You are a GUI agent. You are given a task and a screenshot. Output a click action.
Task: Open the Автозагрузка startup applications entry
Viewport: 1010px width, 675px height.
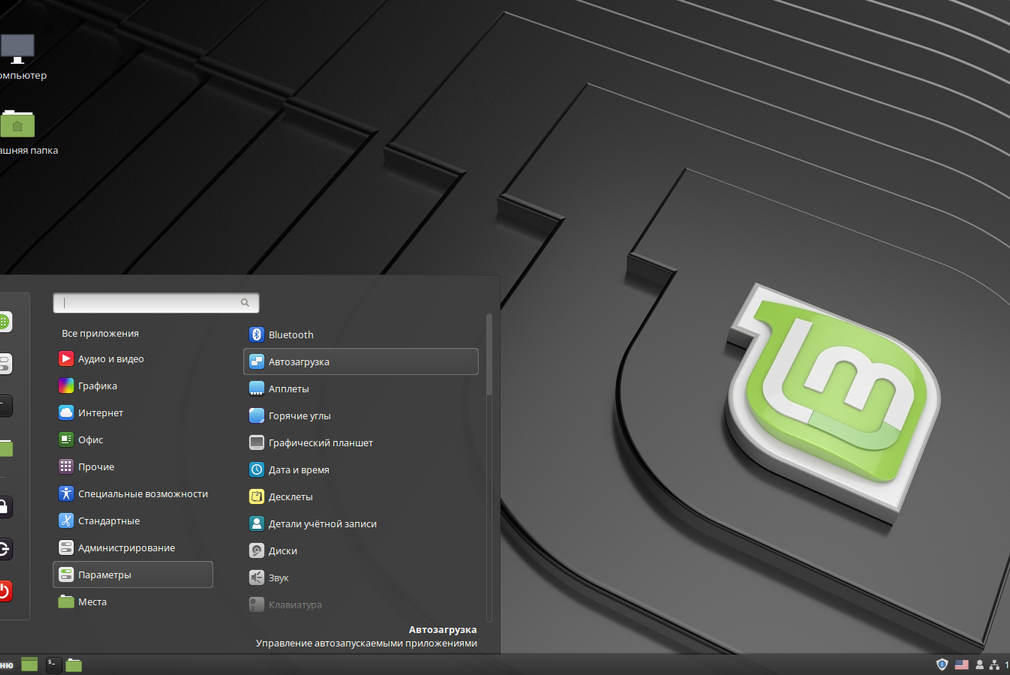coord(361,361)
